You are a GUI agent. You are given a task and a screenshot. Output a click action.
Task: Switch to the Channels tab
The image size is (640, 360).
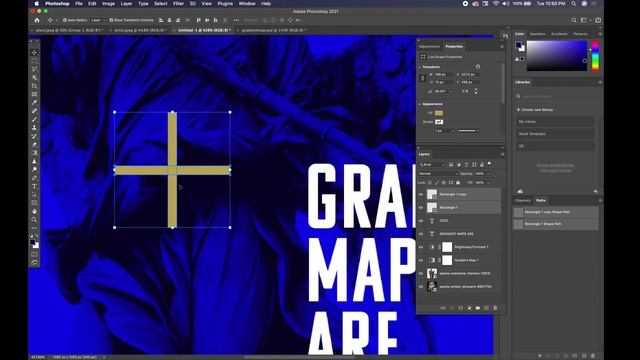point(522,200)
